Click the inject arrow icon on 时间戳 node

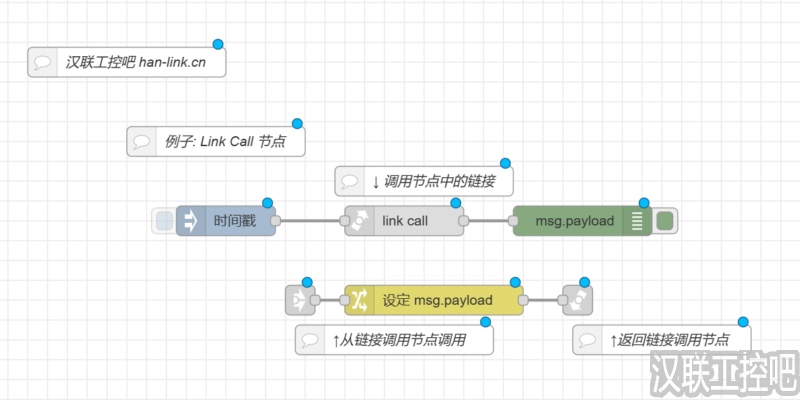[x=190, y=221]
